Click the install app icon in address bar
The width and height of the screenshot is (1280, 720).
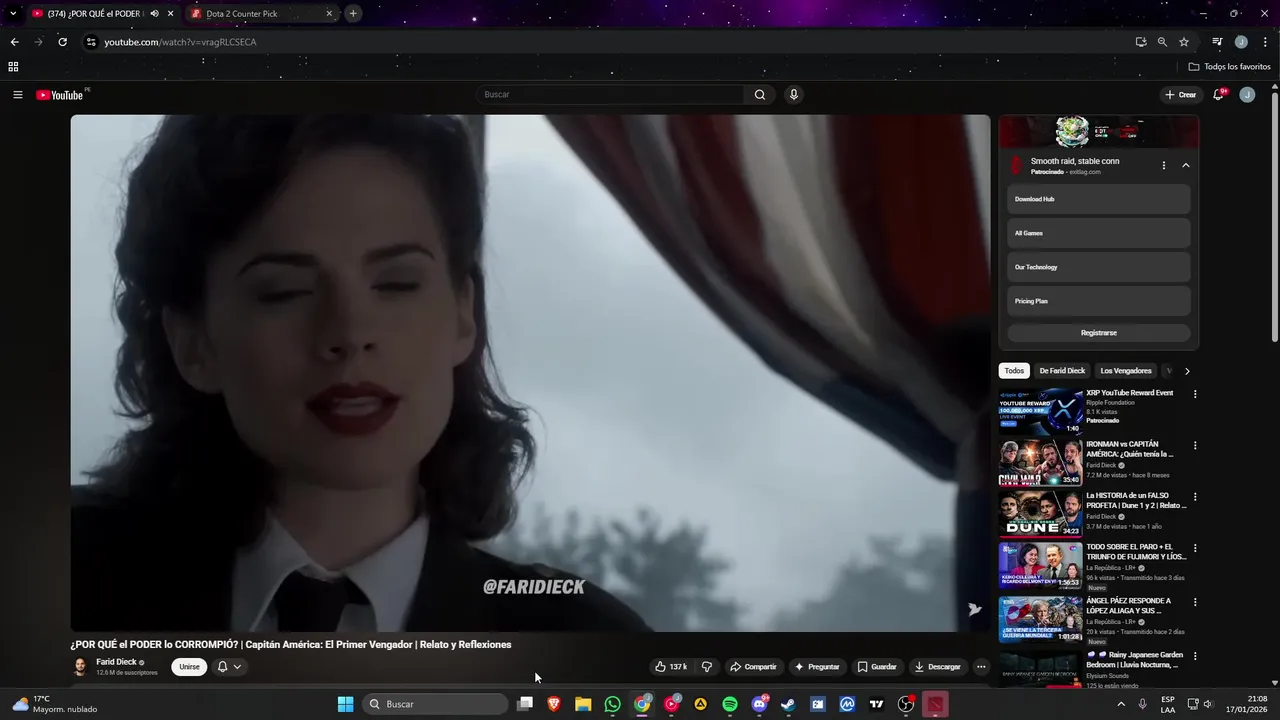(x=1141, y=42)
